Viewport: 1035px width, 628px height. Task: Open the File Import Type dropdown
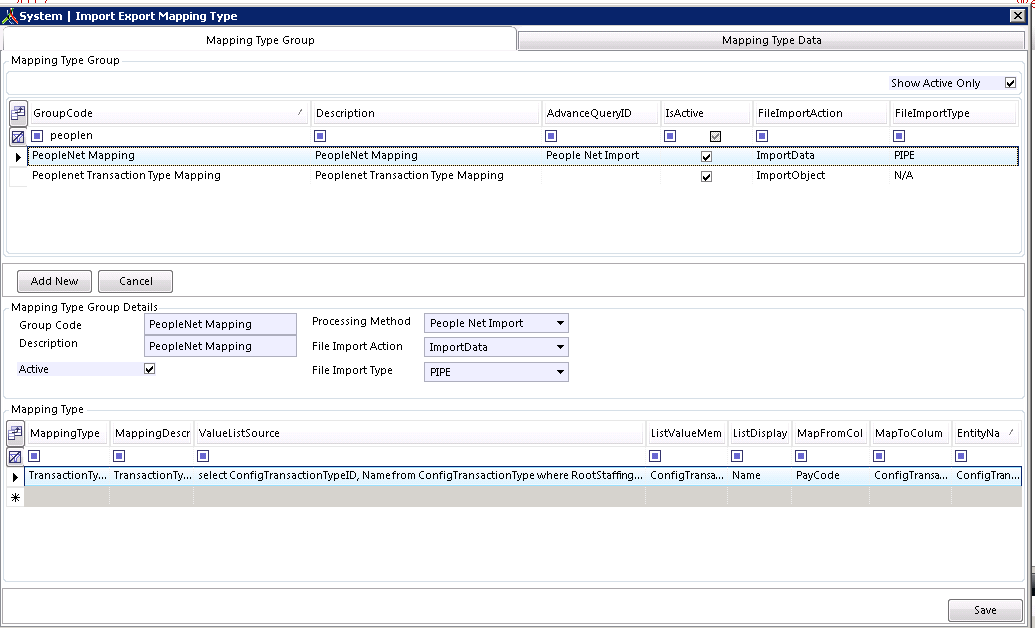[x=560, y=372]
